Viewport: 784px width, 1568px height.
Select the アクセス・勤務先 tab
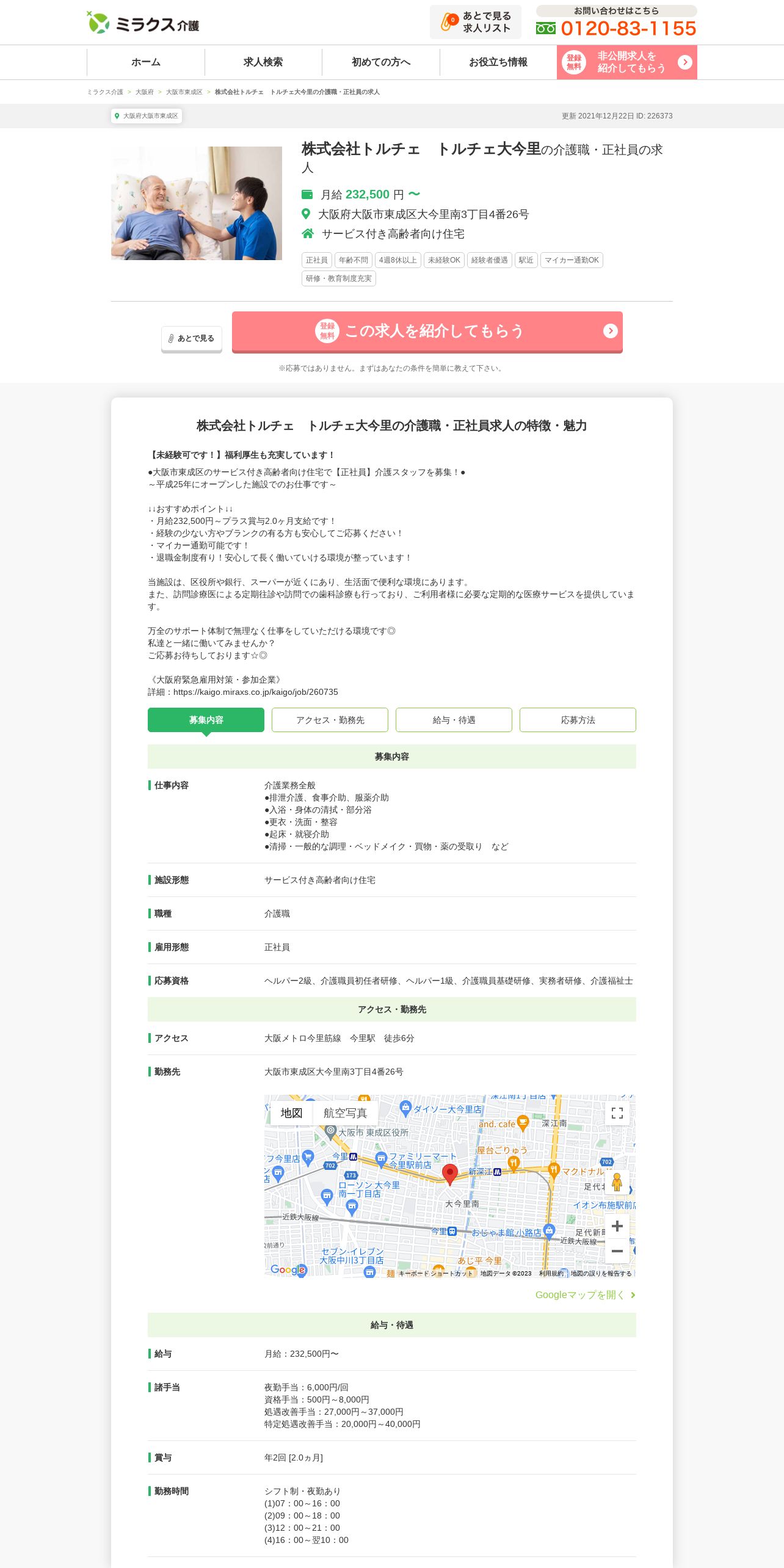[330, 720]
